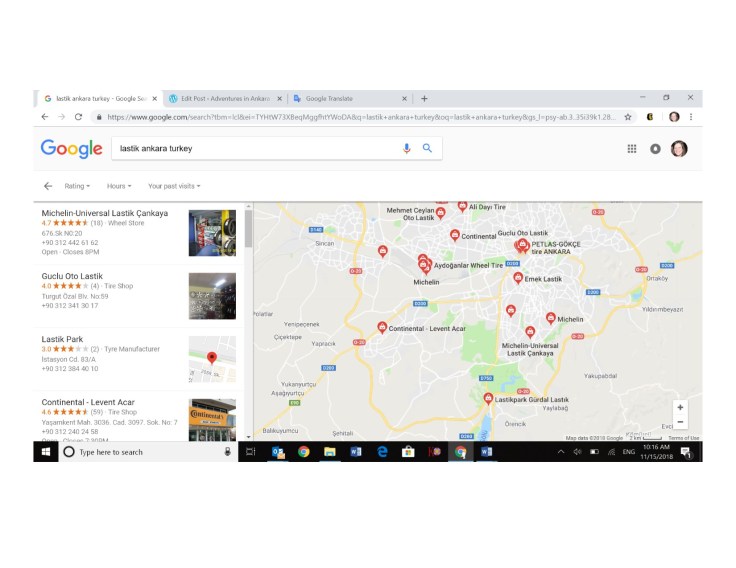
Task: Click the browser forward arrow
Action: click(61, 117)
